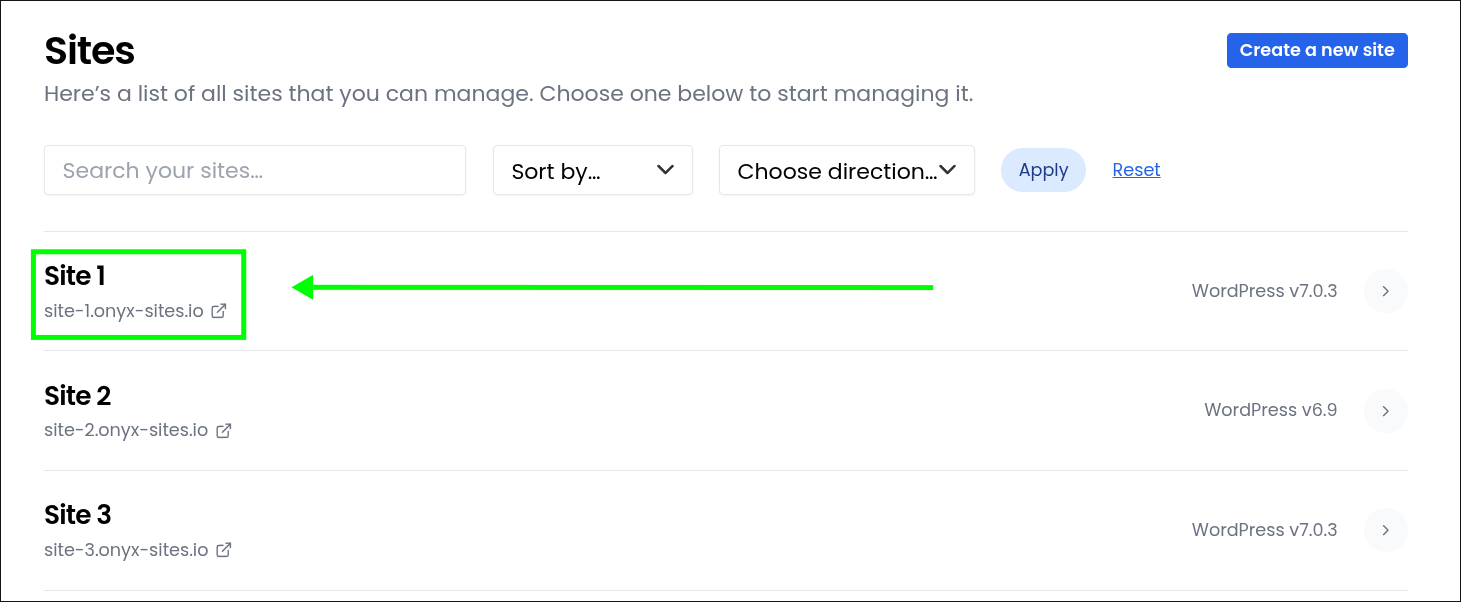Open the Choose direction dropdown
The width and height of the screenshot is (1461, 602).
click(847, 170)
